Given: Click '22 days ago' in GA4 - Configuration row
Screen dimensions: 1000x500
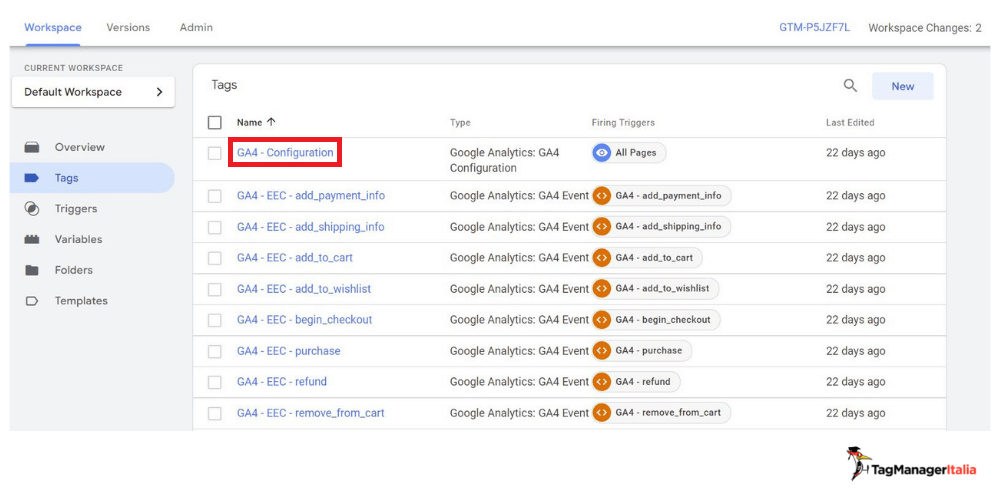Looking at the screenshot, I should pos(855,152).
